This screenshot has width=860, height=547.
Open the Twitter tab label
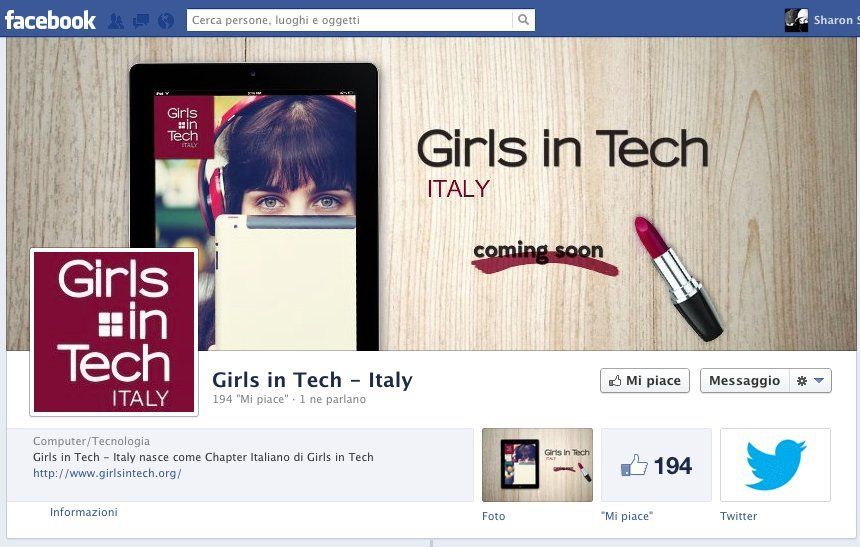click(738, 516)
